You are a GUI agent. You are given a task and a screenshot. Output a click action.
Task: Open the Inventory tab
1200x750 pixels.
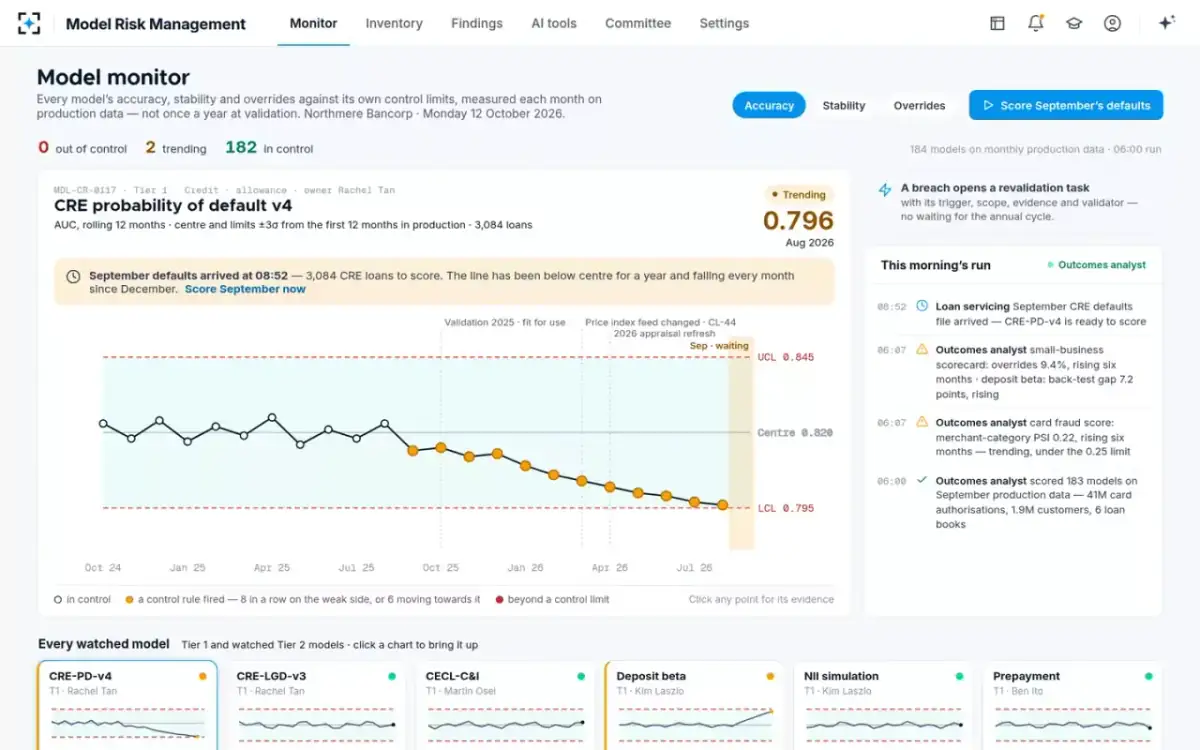tap(394, 23)
